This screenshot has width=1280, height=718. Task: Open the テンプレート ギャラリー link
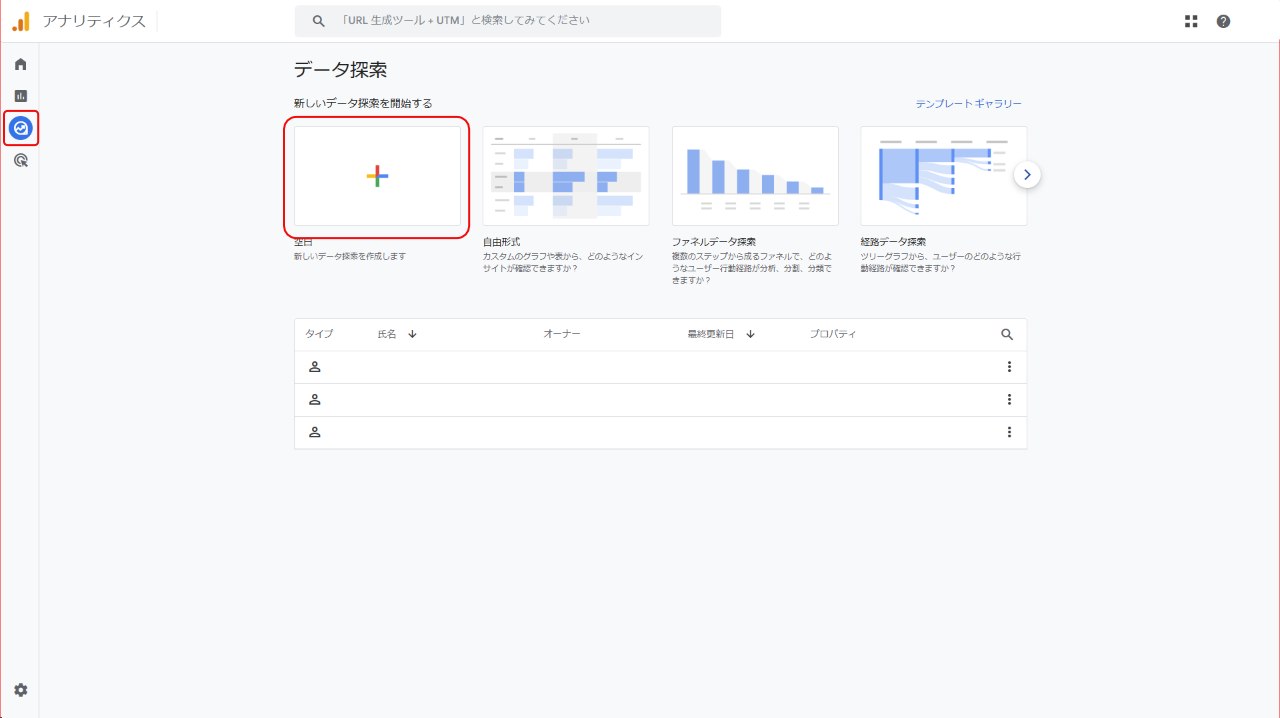[x=968, y=104]
